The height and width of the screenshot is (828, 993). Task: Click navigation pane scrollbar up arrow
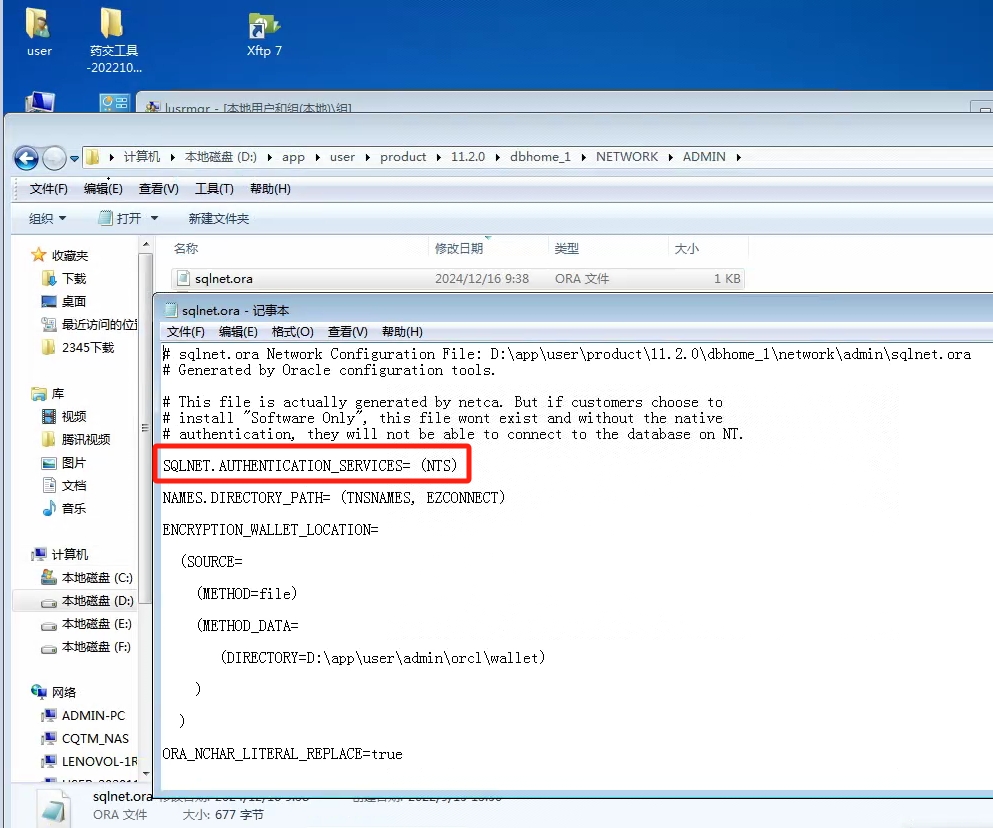[146, 245]
